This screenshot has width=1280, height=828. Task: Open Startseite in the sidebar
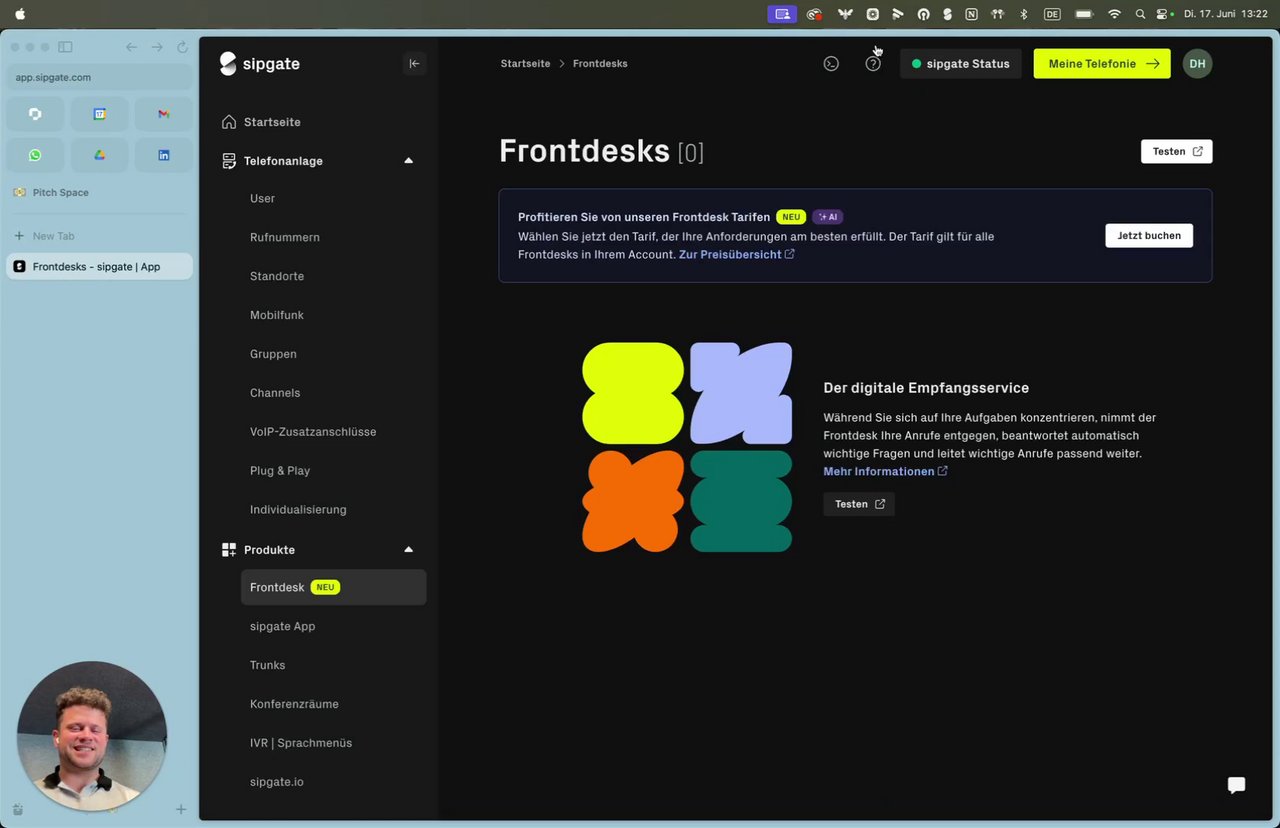[x=272, y=122]
